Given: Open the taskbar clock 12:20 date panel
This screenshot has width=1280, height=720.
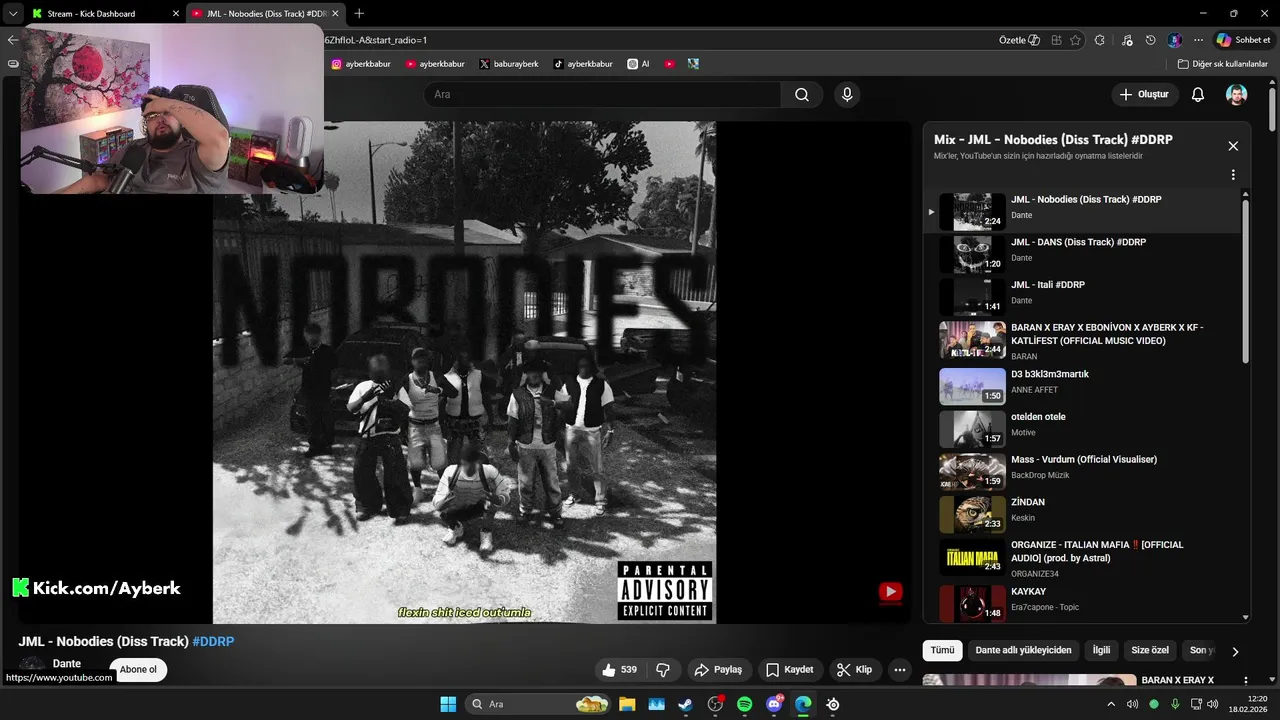Looking at the screenshot, I should pyautogui.click(x=1248, y=704).
